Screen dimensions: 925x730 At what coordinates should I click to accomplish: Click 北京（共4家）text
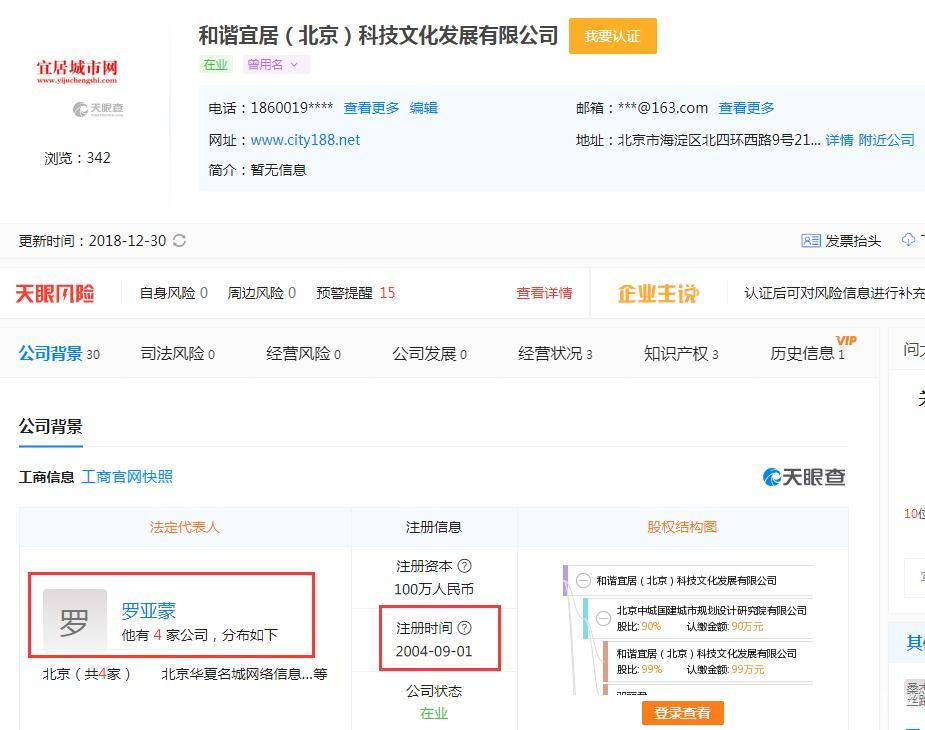click(x=86, y=674)
